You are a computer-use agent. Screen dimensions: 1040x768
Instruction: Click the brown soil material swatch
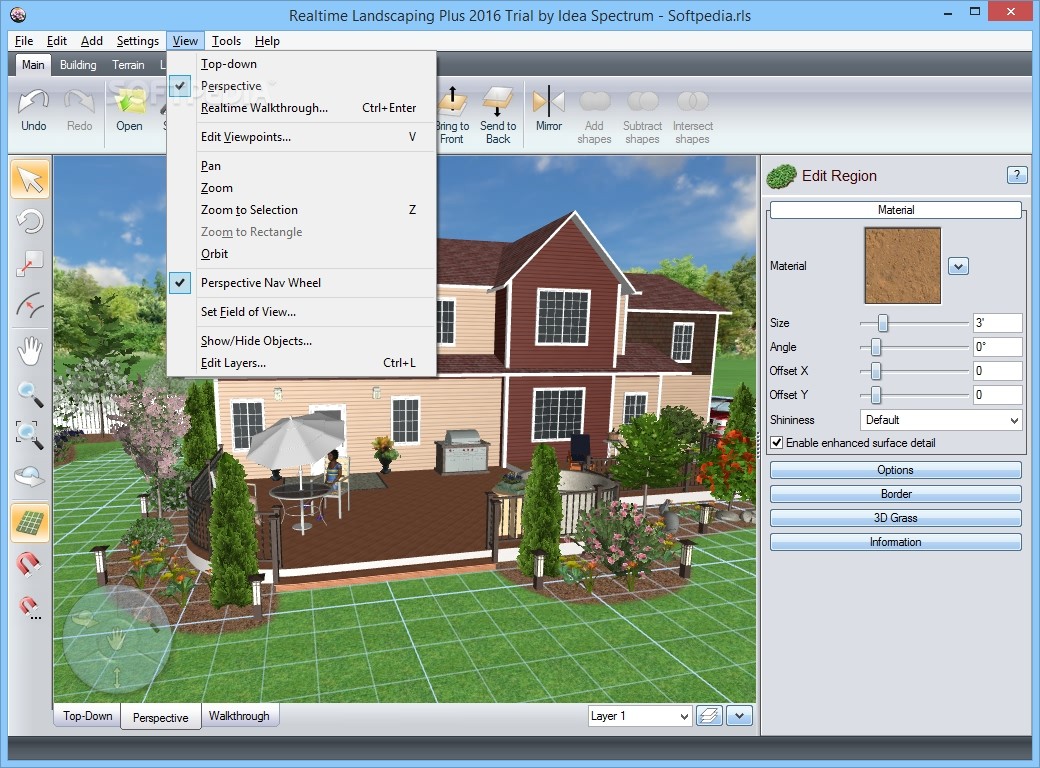click(902, 265)
